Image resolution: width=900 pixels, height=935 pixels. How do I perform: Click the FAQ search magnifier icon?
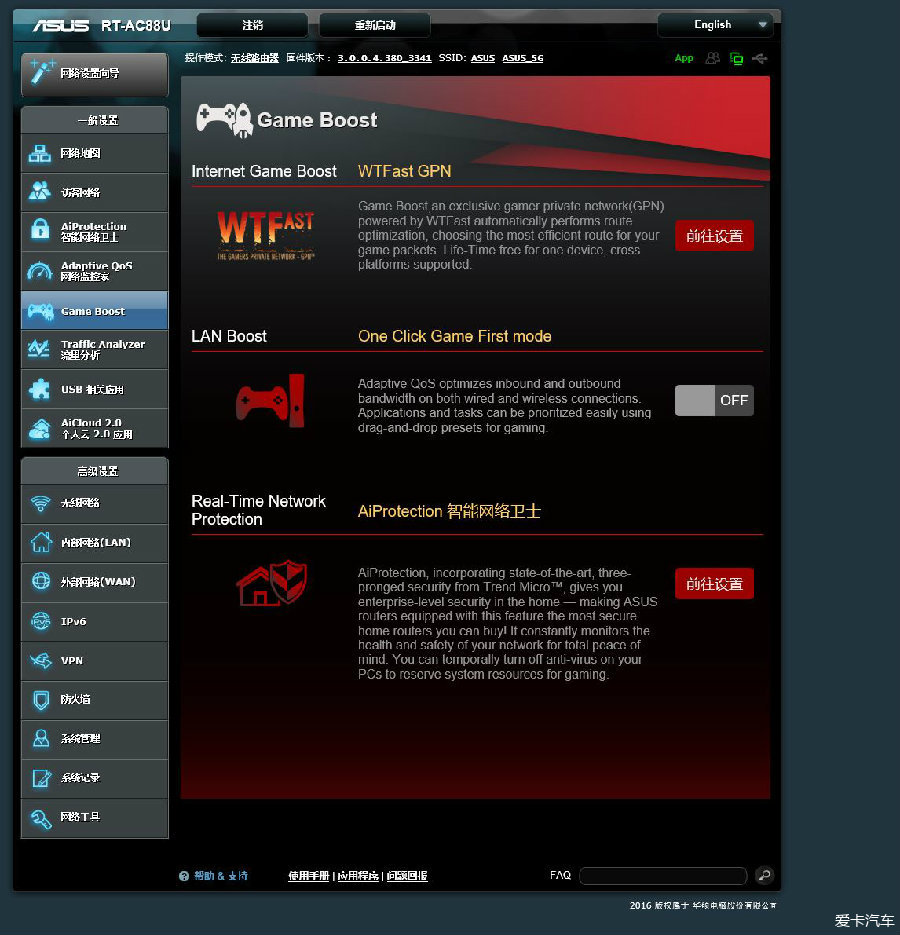764,875
